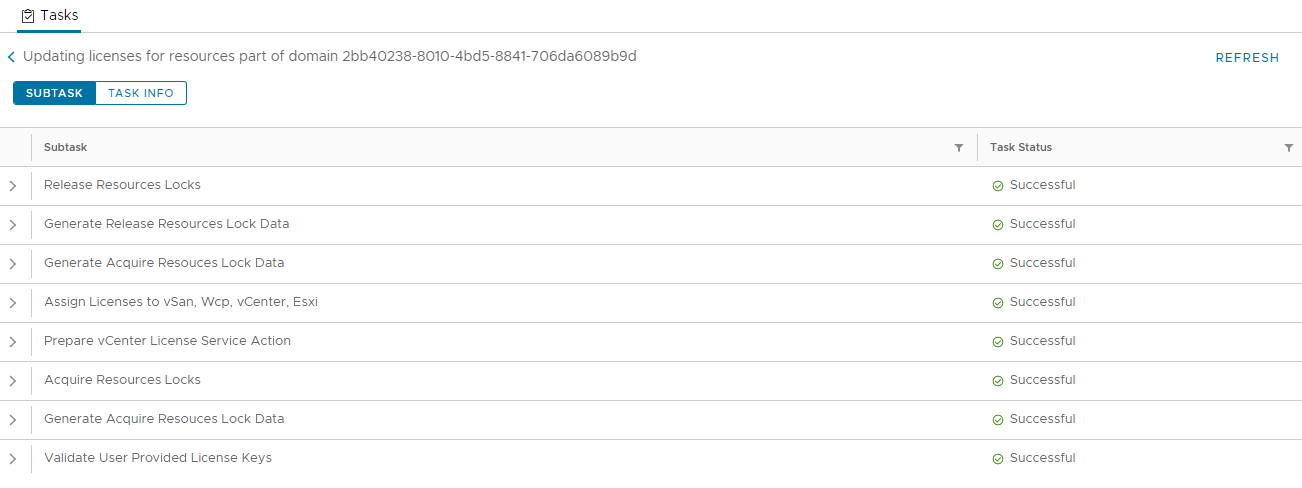Click success icon for Assign Licenses row
Image resolution: width=1302 pixels, height=488 pixels.
(x=997, y=303)
